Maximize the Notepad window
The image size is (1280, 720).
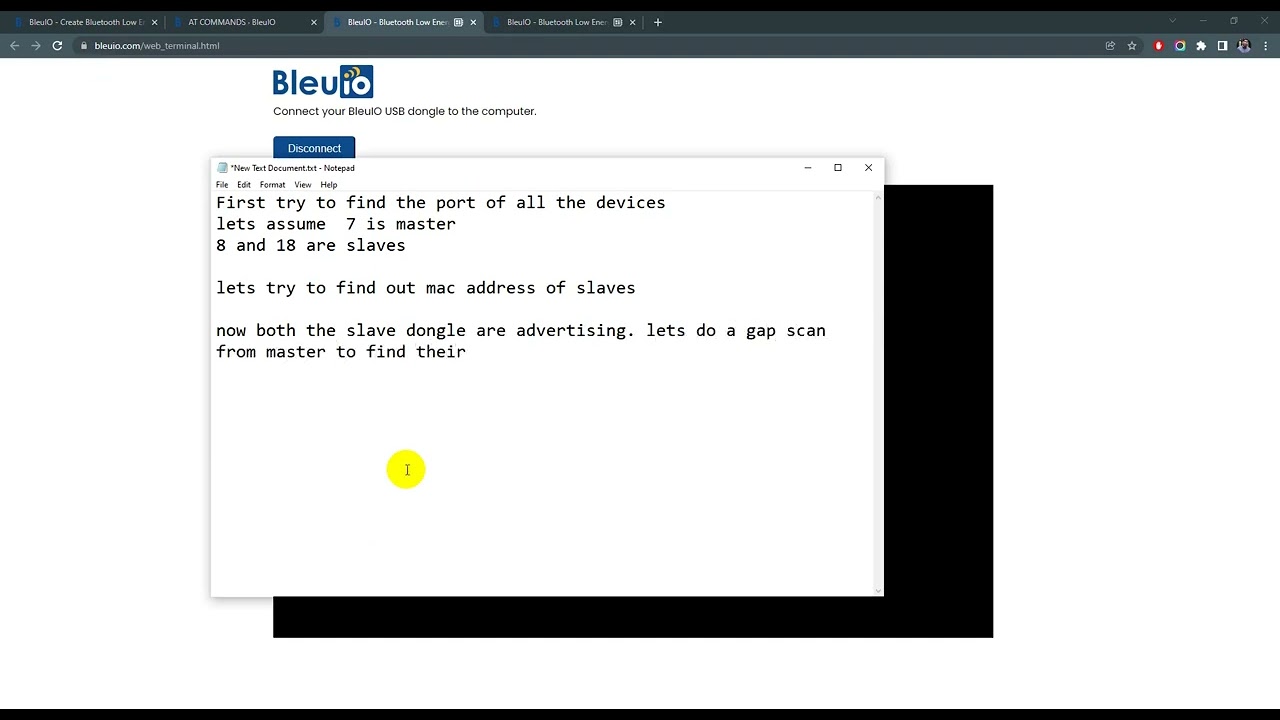tap(838, 167)
